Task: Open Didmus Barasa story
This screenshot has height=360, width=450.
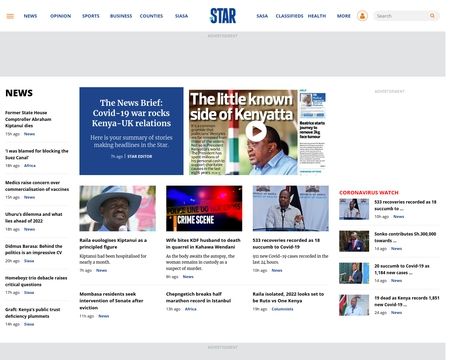Action: point(34,249)
